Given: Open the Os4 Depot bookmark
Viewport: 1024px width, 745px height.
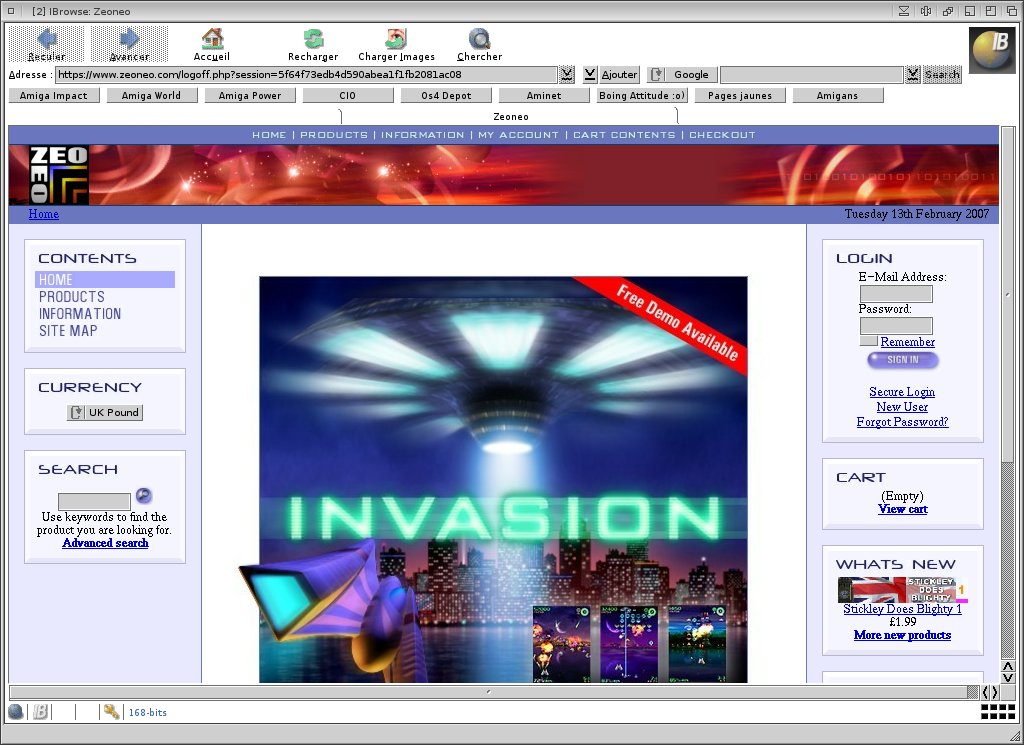Looking at the screenshot, I should 446,95.
